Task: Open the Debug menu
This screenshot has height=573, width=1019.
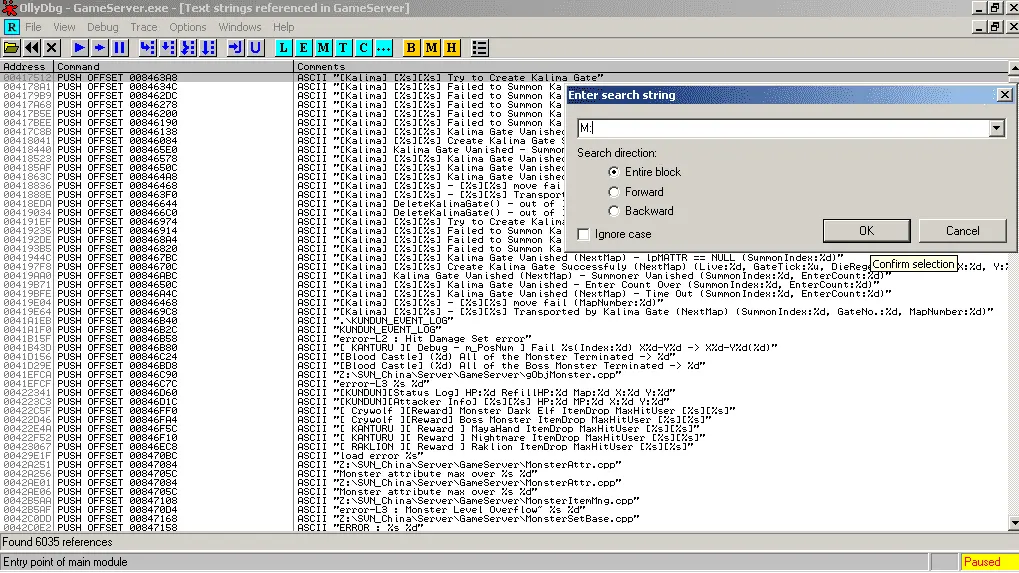Action: [103, 27]
